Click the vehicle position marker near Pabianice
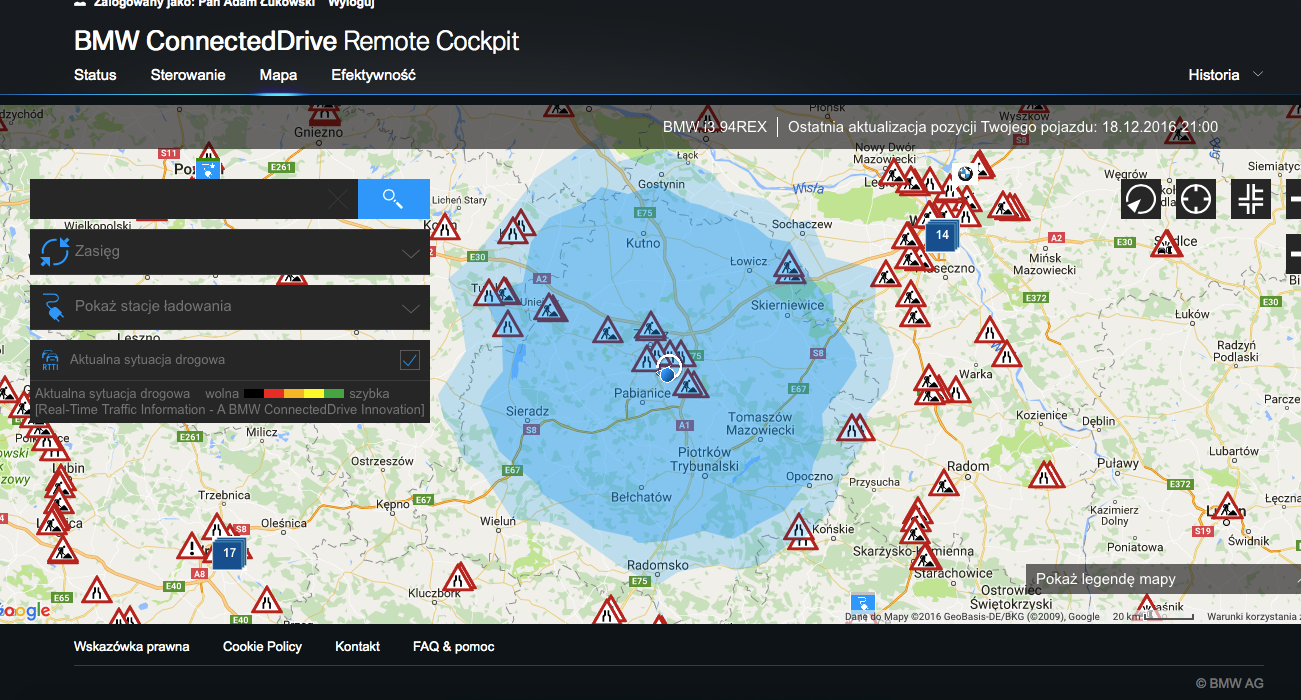1301x700 pixels. pyautogui.click(x=667, y=372)
